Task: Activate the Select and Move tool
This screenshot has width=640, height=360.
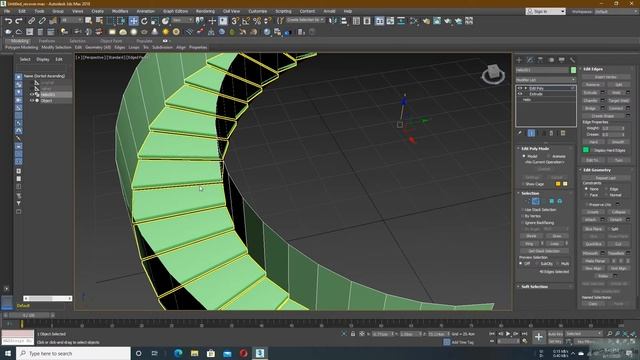Action: pyautogui.click(x=133, y=21)
